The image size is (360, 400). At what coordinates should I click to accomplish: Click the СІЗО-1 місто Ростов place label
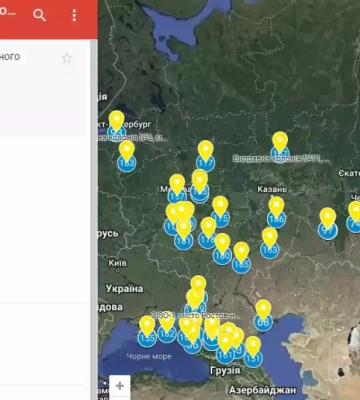click(195, 315)
